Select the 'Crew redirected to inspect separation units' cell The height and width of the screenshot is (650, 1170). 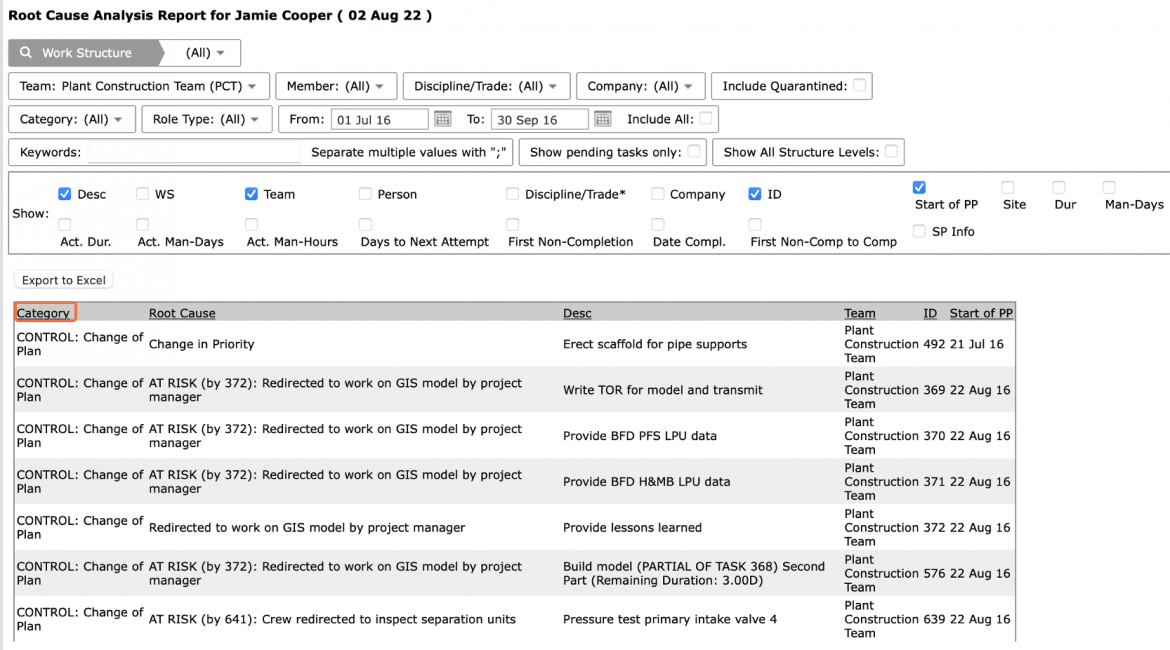tap(332, 619)
